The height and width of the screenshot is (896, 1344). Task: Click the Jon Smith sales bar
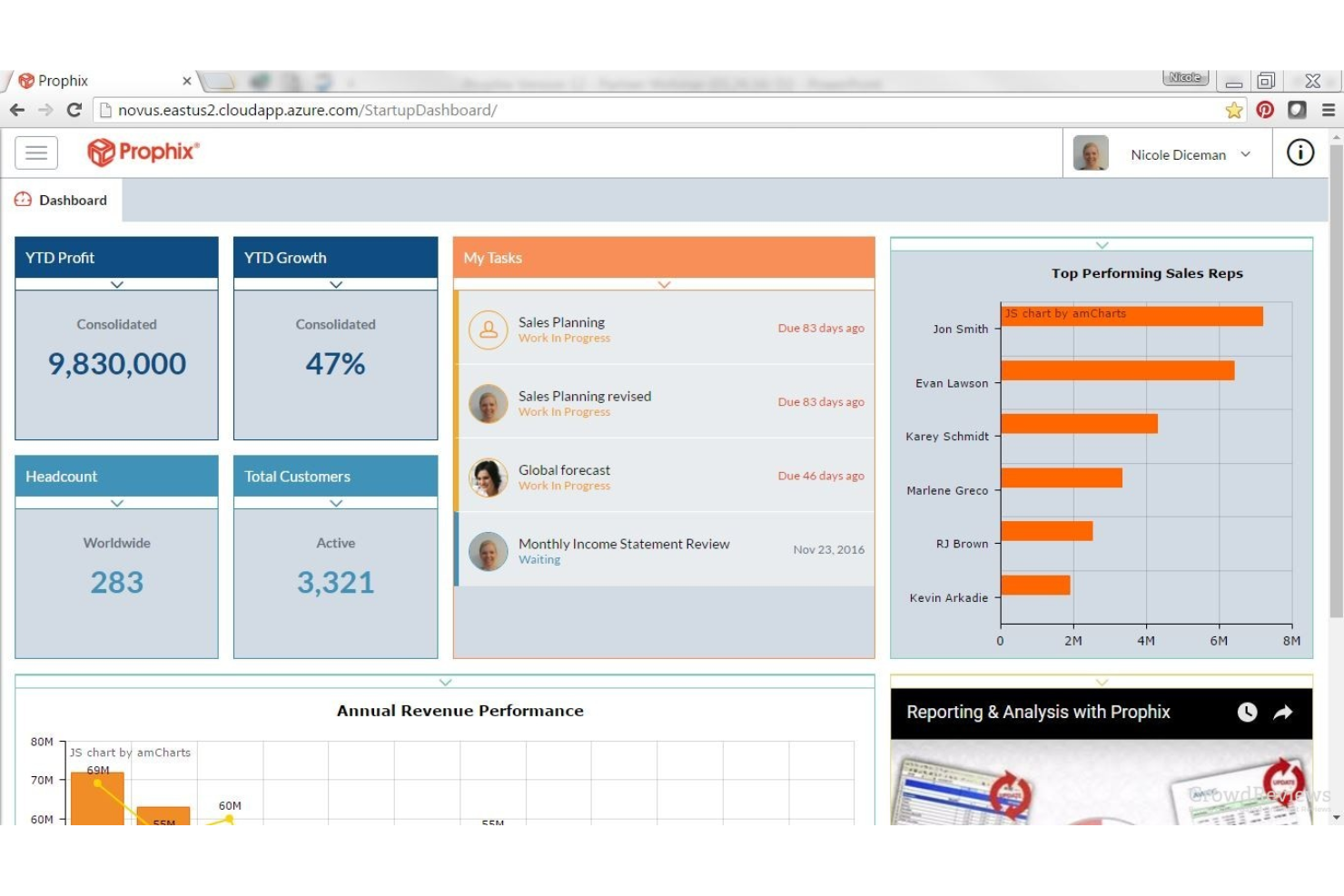1132,316
